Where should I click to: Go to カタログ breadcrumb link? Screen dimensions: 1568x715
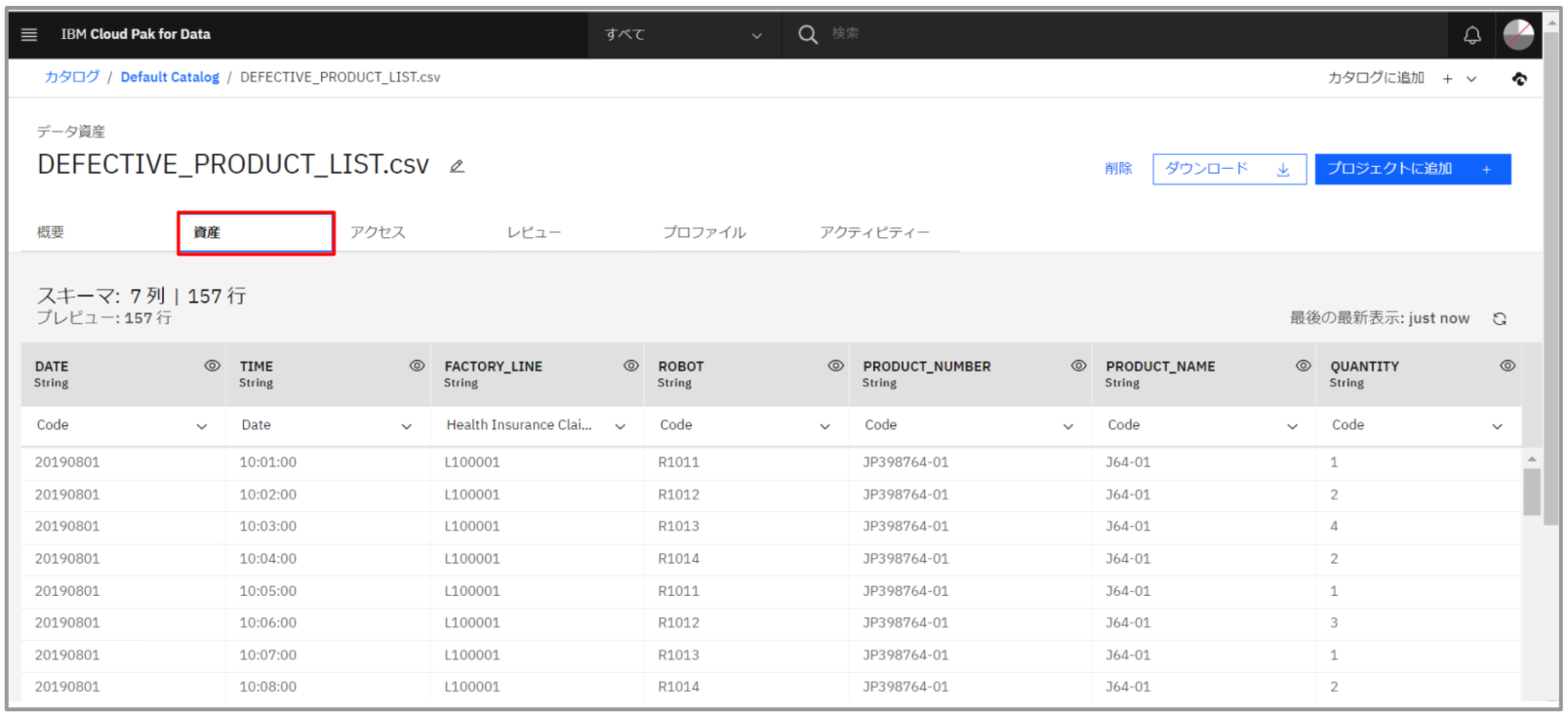click(x=72, y=77)
